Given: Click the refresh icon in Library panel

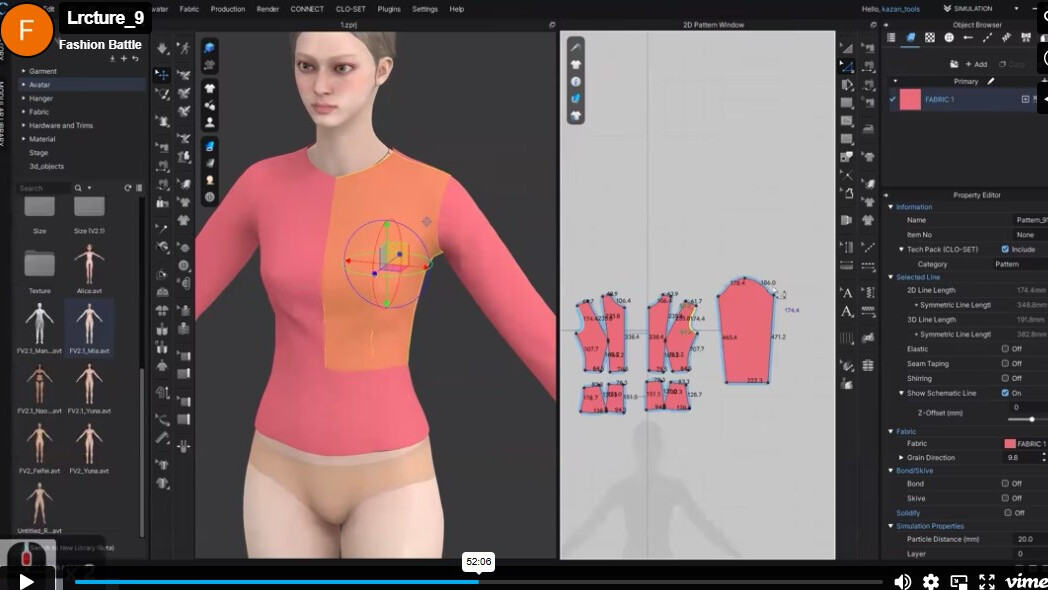Looking at the screenshot, I should coord(127,188).
